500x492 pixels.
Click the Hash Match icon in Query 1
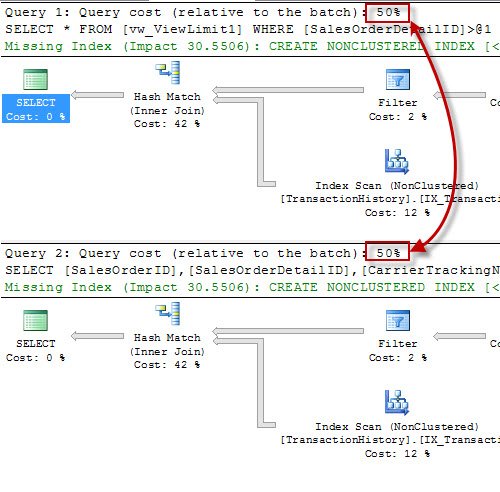[168, 72]
